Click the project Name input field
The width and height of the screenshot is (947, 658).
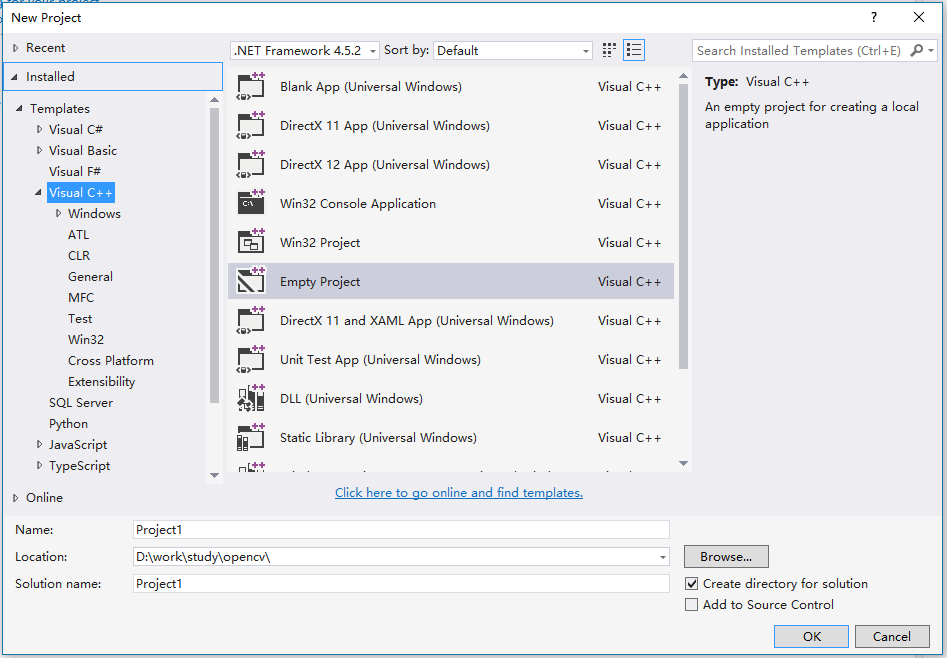(x=401, y=529)
